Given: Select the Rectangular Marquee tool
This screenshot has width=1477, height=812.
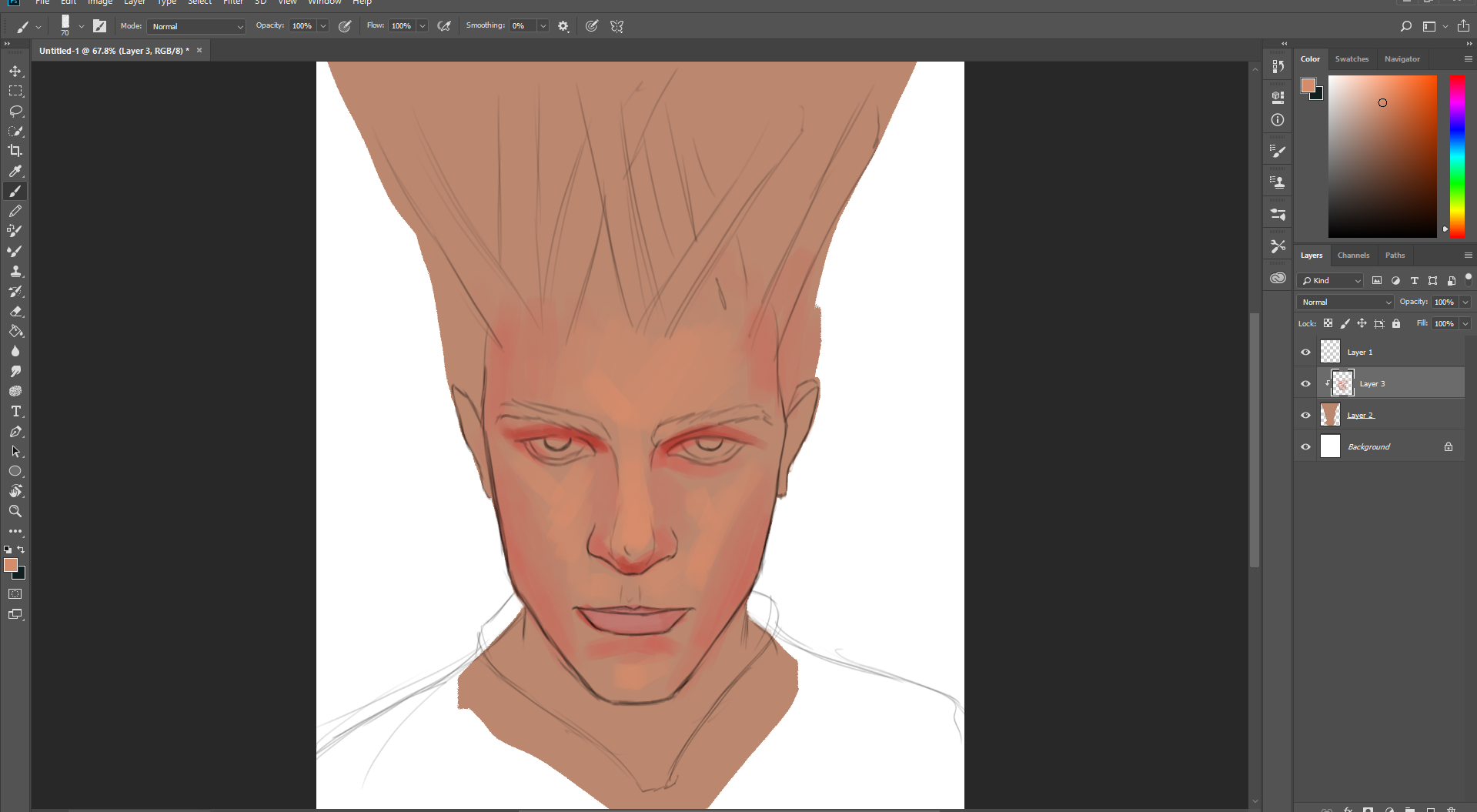Looking at the screenshot, I should tap(15, 91).
